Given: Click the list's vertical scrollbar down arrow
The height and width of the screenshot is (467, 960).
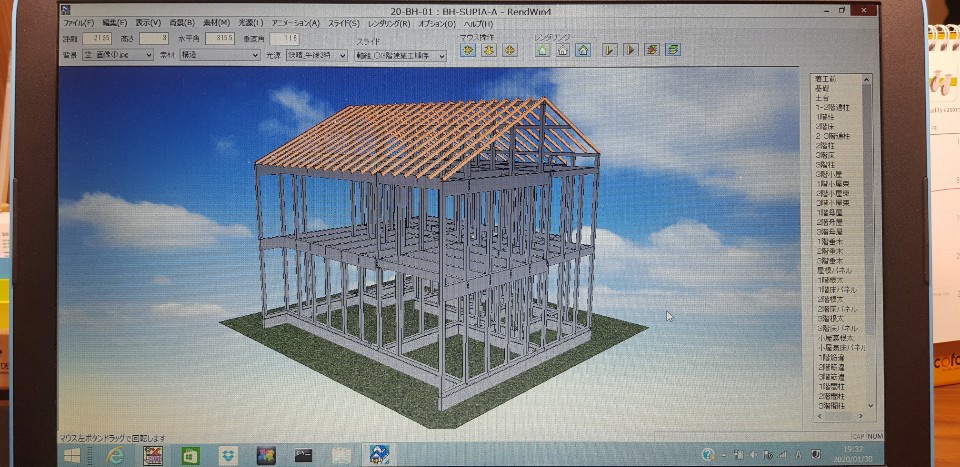Looking at the screenshot, I should point(871,405).
